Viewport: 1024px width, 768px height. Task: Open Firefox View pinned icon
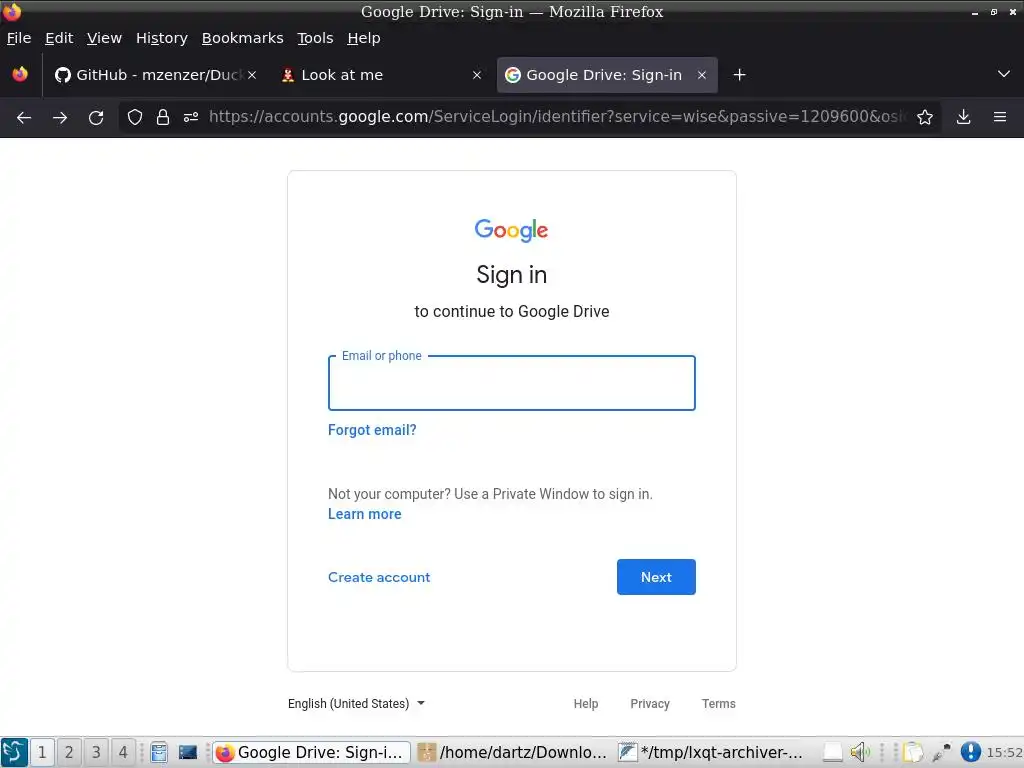coord(20,74)
